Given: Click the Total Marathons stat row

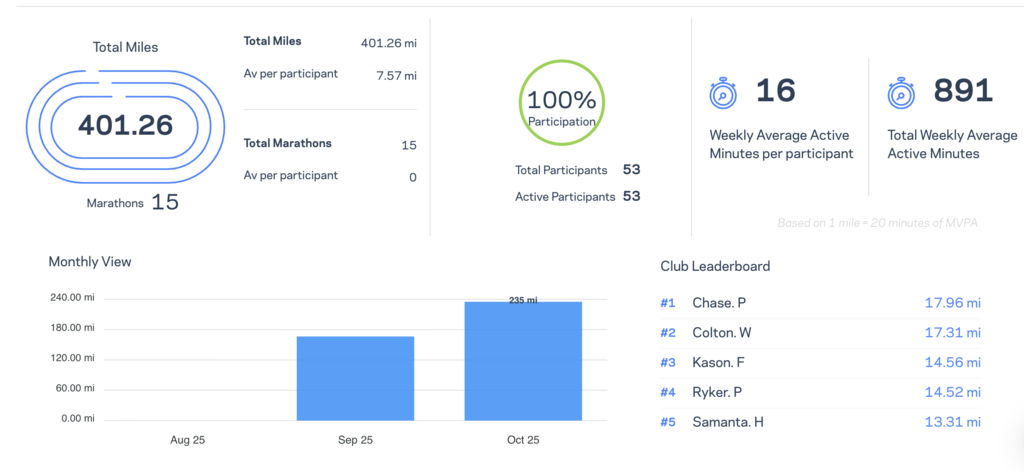Looking at the screenshot, I should click(x=330, y=144).
